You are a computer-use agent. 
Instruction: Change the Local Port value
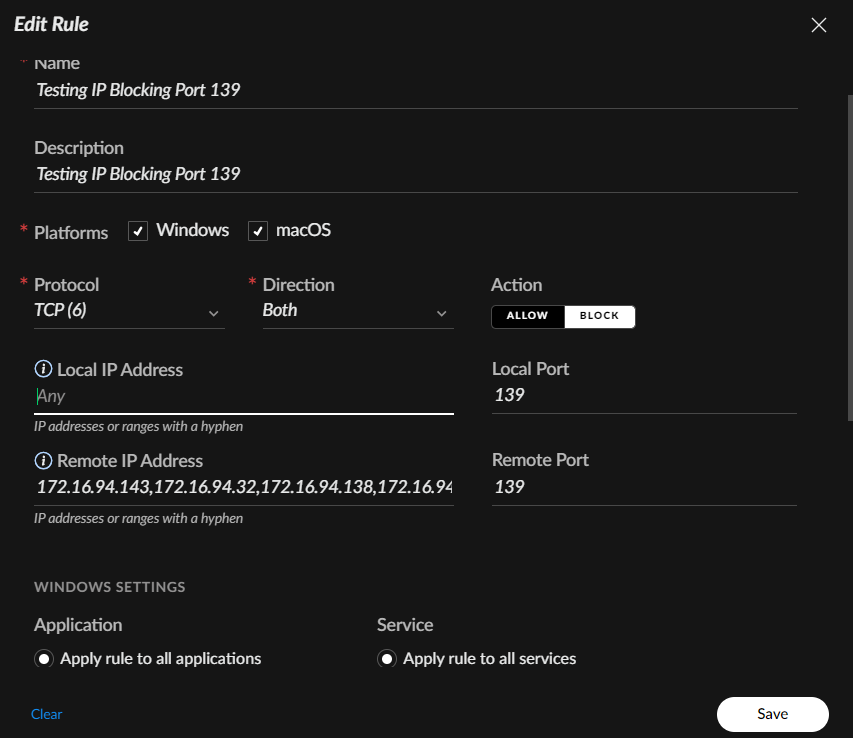point(643,395)
